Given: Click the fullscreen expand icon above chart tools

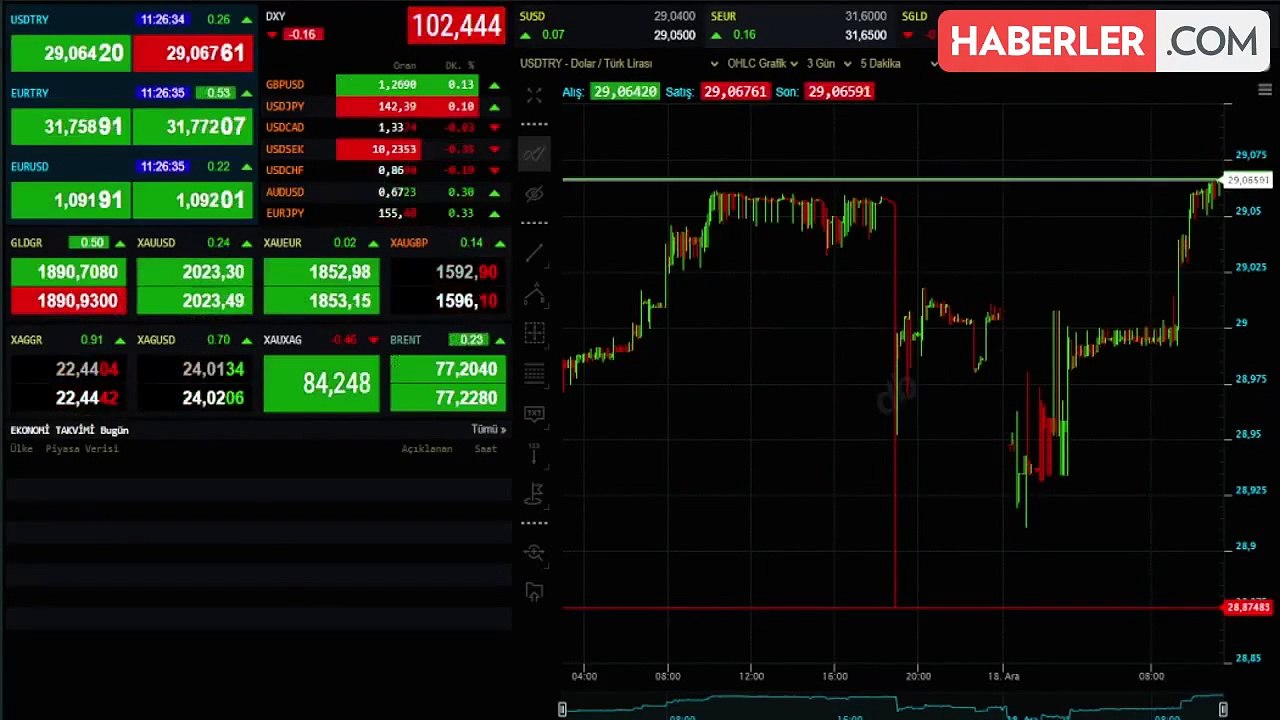Looking at the screenshot, I should (534, 95).
